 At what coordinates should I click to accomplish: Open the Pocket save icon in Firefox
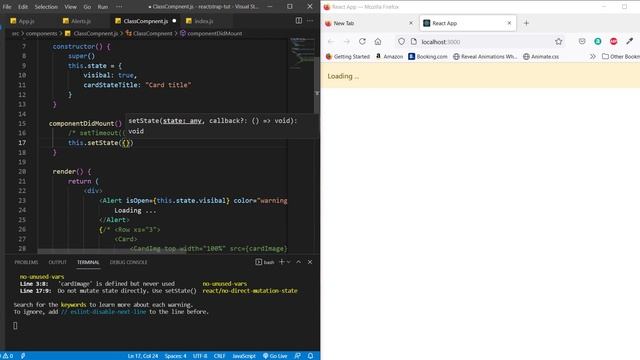[x=582, y=42]
